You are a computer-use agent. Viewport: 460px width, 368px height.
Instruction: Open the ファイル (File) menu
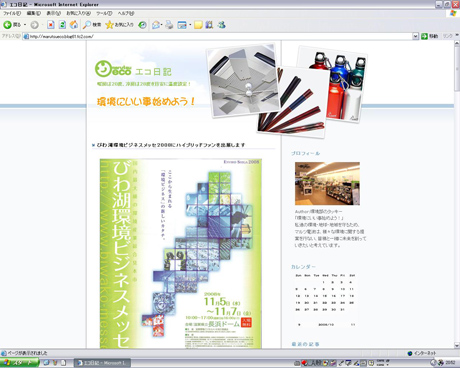coord(12,13)
